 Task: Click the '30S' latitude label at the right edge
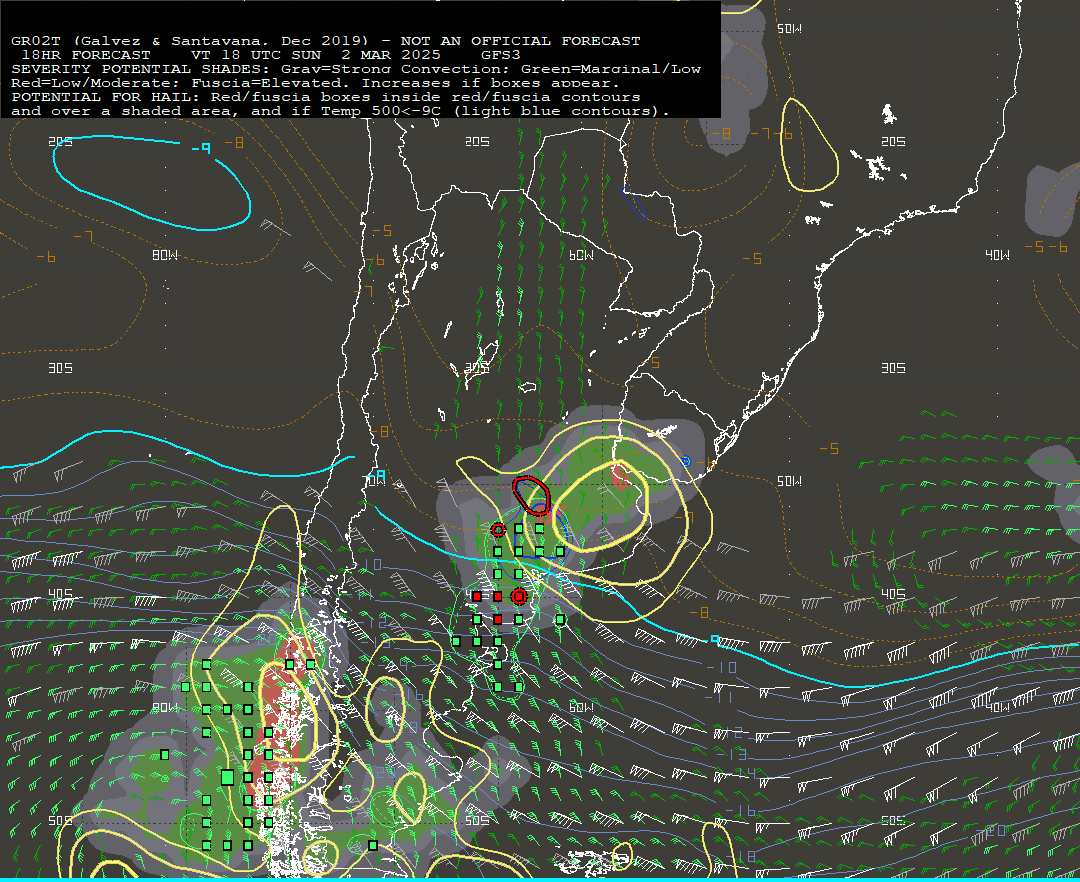pyautogui.click(x=893, y=368)
